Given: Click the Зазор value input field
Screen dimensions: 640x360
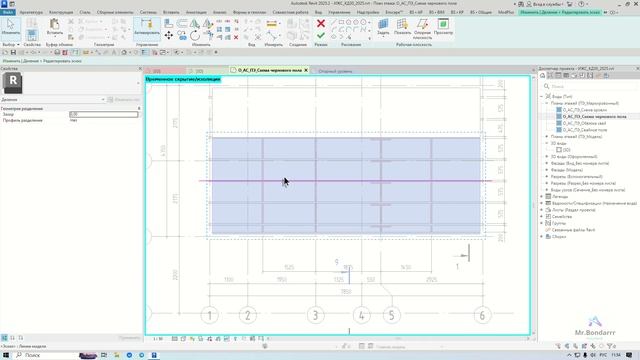Looking at the screenshot, I should [104, 114].
